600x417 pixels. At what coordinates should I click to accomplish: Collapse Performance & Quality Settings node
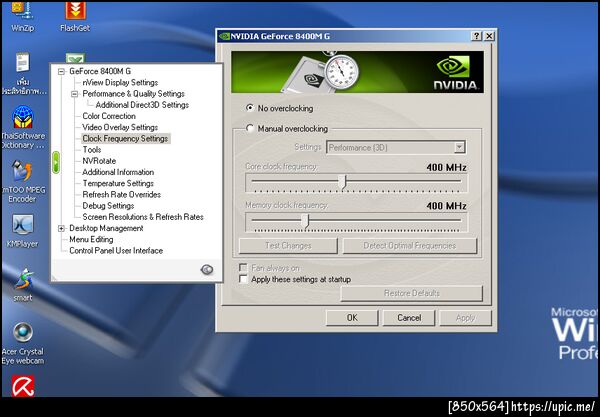tap(75, 94)
